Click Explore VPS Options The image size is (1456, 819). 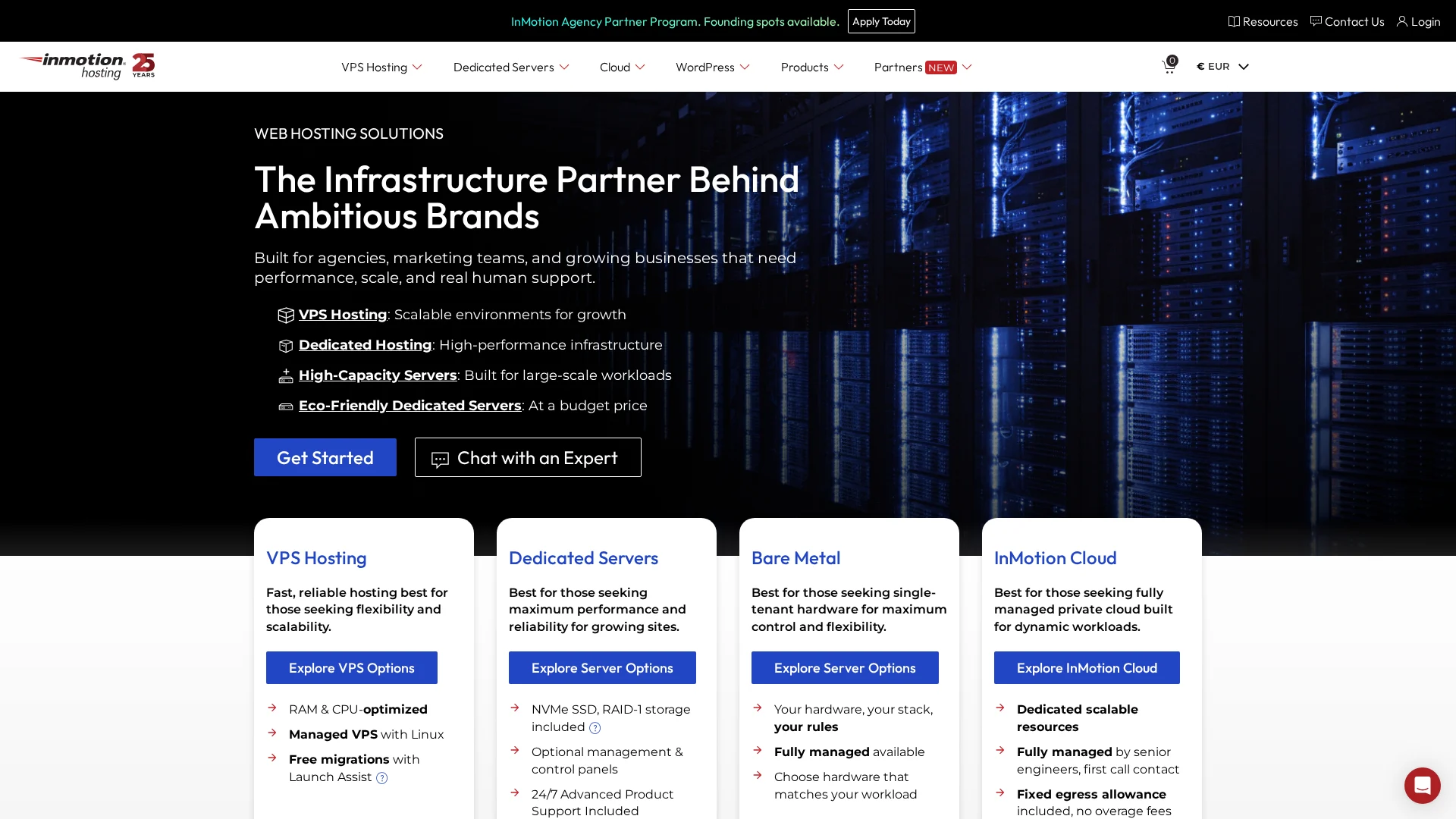click(352, 667)
